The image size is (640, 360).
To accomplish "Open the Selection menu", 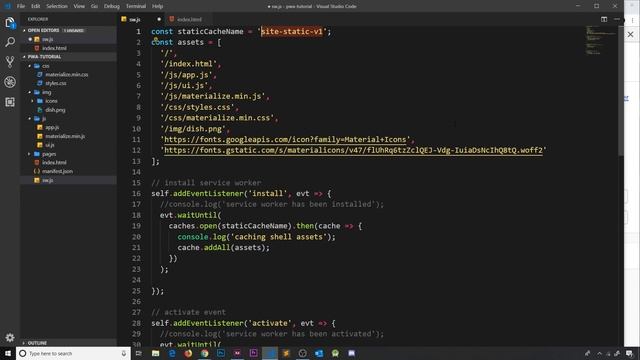I will pyautogui.click(x=57, y=6).
